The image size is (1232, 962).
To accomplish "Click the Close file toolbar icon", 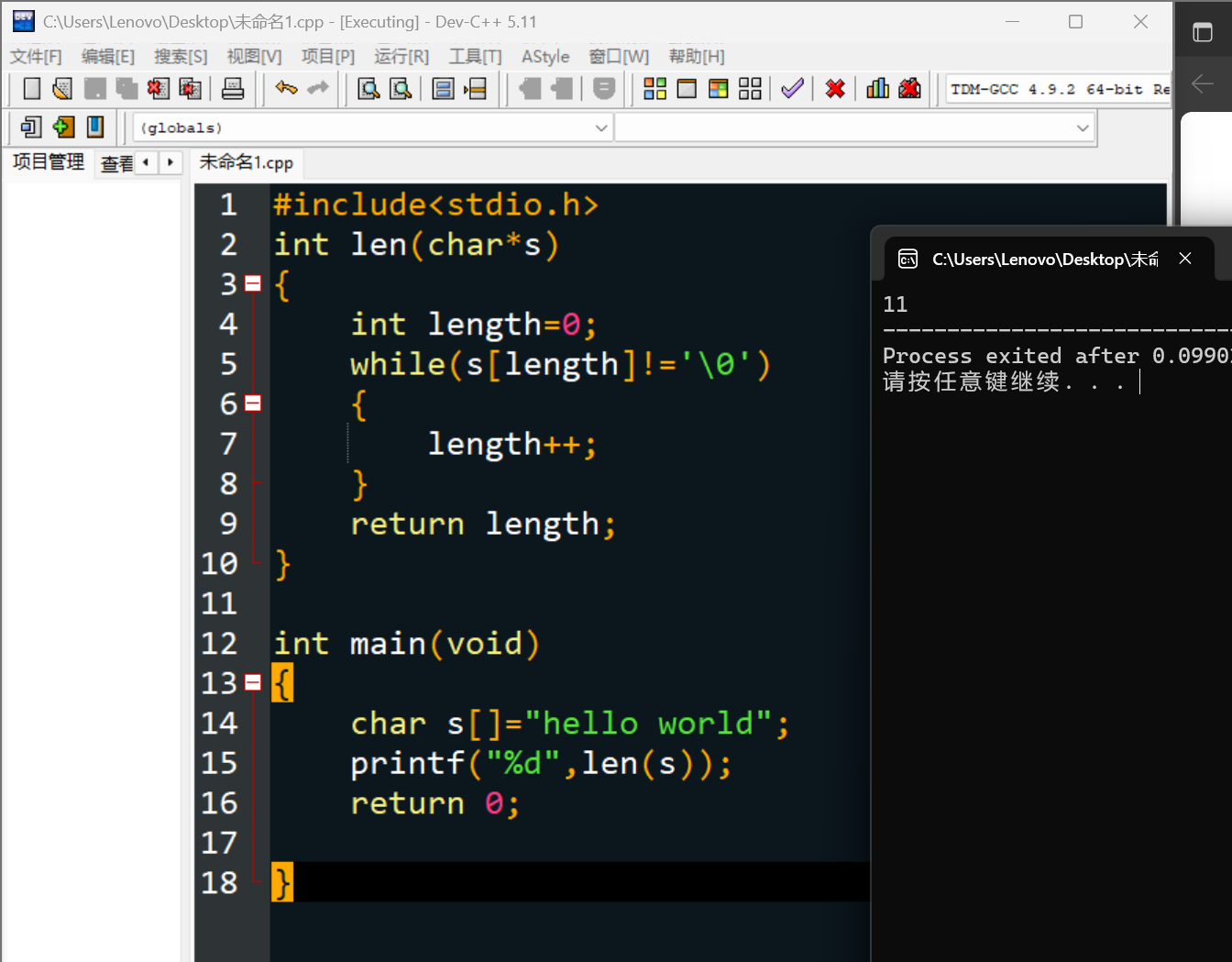I will coord(158,89).
